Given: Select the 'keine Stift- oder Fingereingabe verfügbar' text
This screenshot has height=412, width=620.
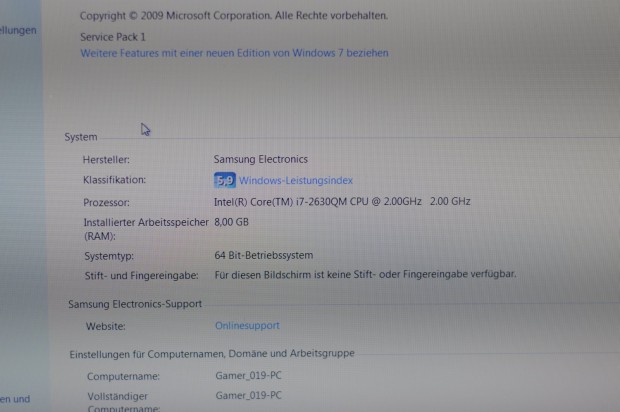Looking at the screenshot, I should point(420,274).
